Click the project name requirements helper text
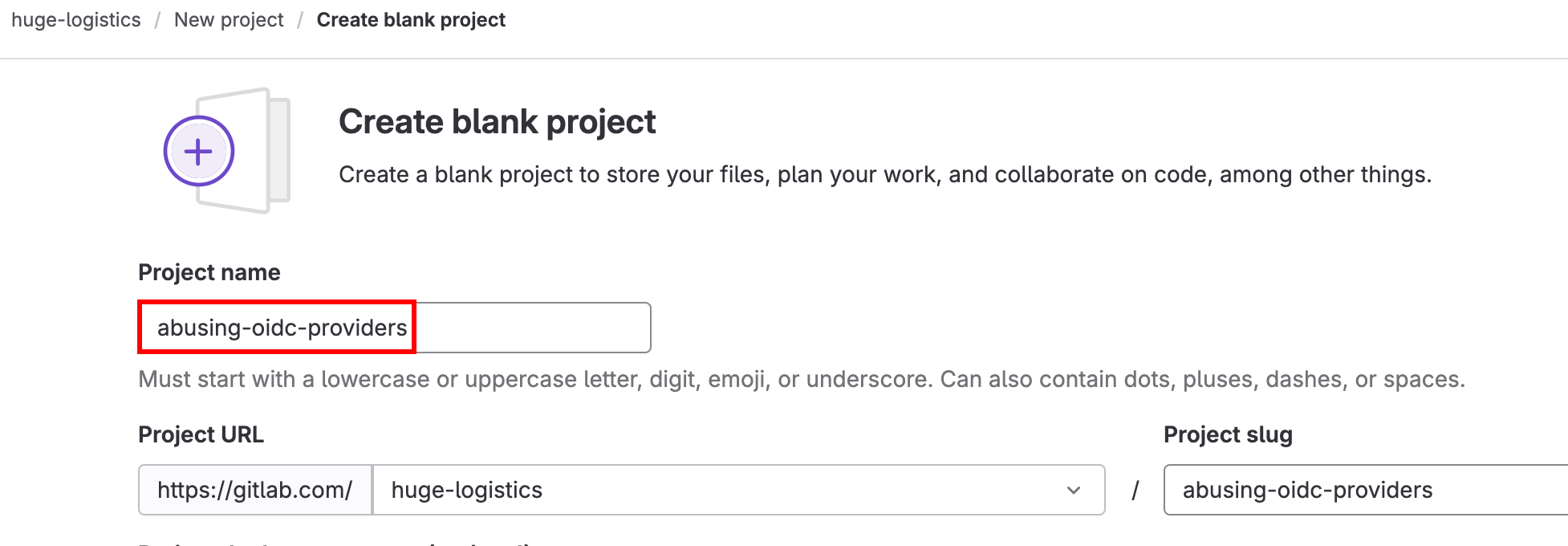The width and height of the screenshot is (1568, 546). click(801, 379)
